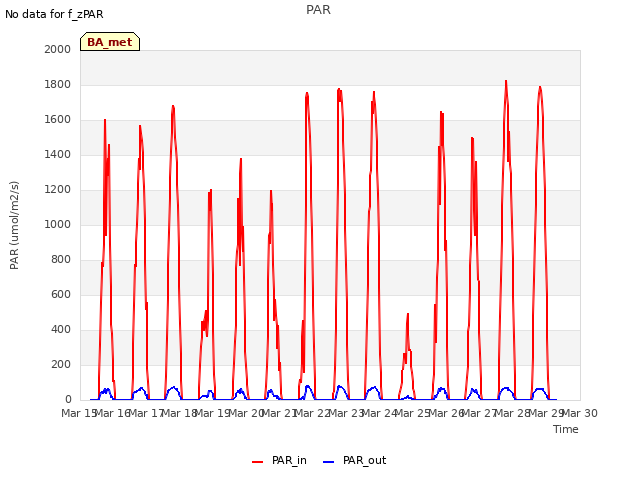Click the blue PAR_out legend swatch
The width and height of the screenshot is (640, 480).
pos(329,462)
